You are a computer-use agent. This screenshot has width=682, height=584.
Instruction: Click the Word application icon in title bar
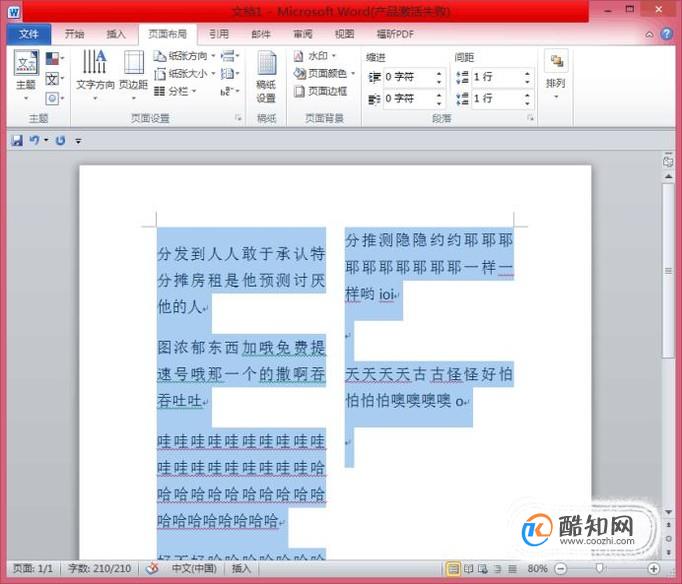click(13, 12)
